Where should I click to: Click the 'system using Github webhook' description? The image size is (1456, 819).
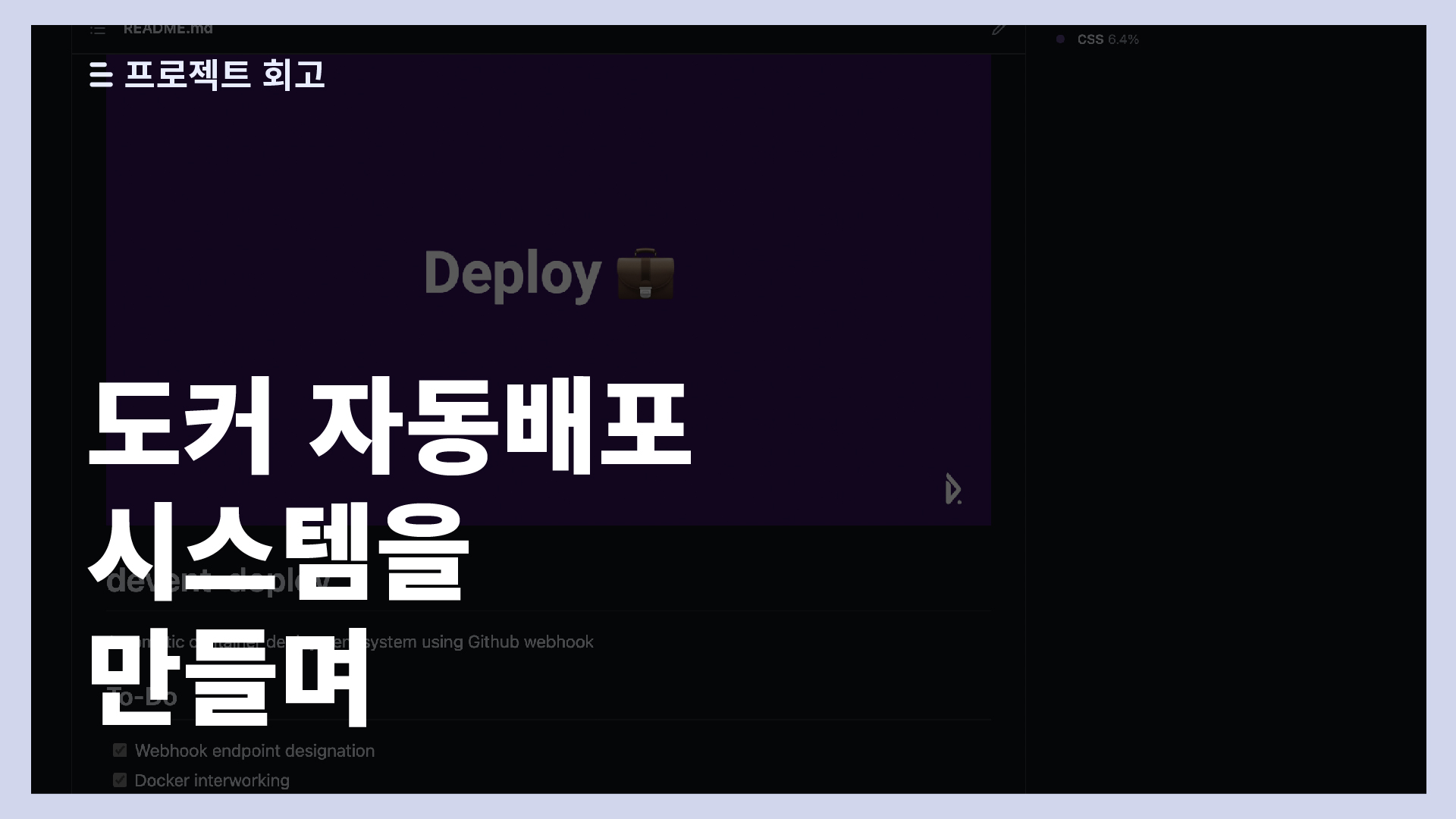(x=479, y=642)
